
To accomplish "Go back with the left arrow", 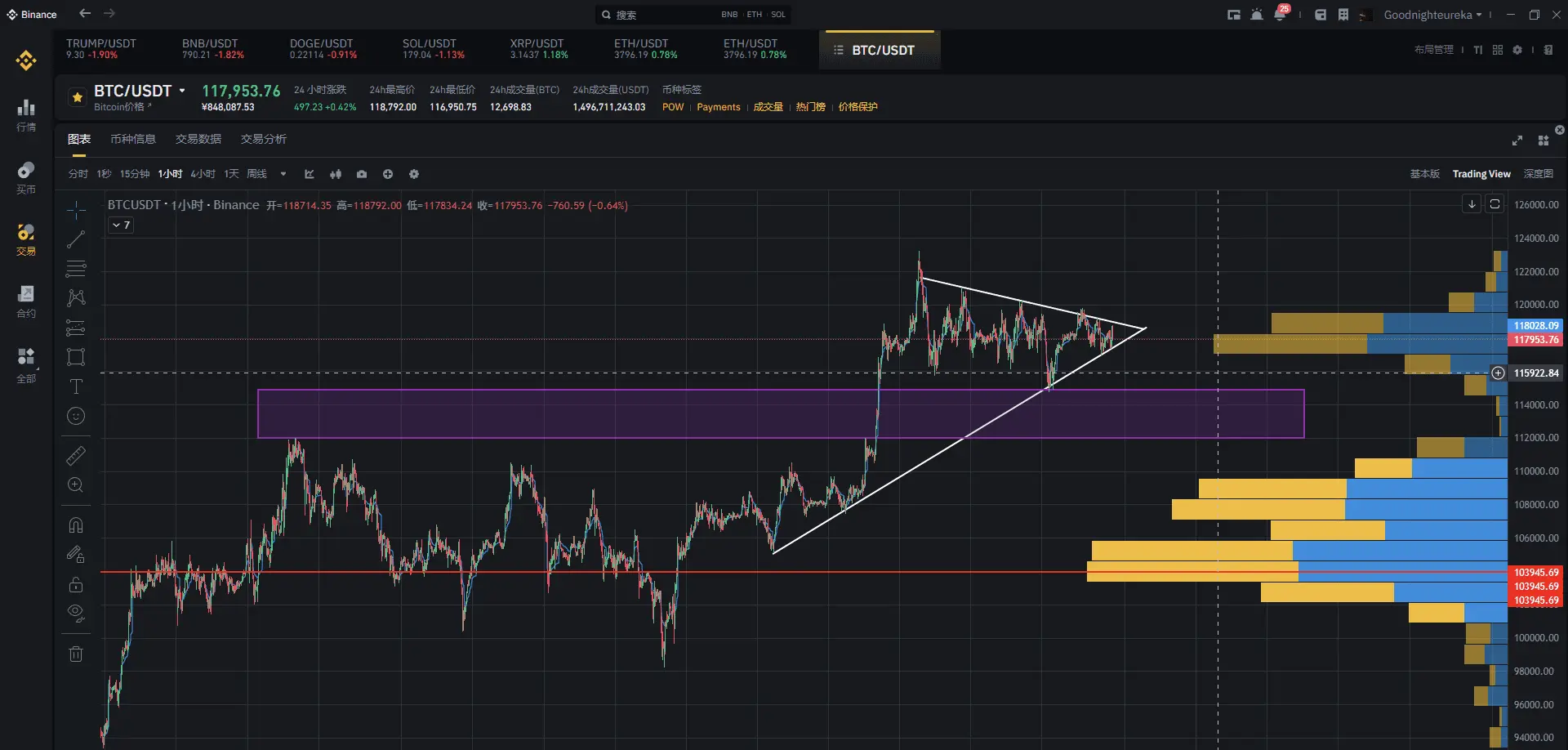I will (x=85, y=14).
